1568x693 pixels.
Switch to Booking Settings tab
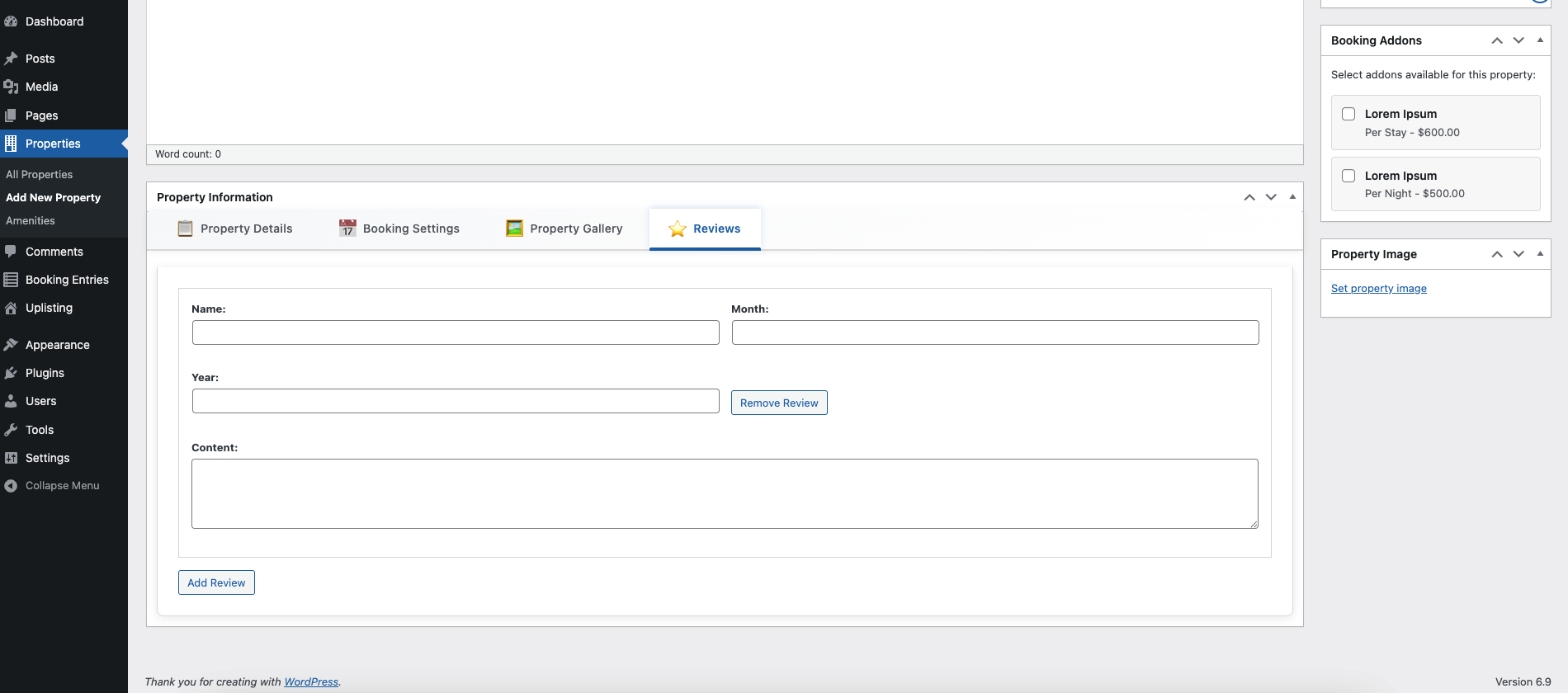[x=399, y=229]
